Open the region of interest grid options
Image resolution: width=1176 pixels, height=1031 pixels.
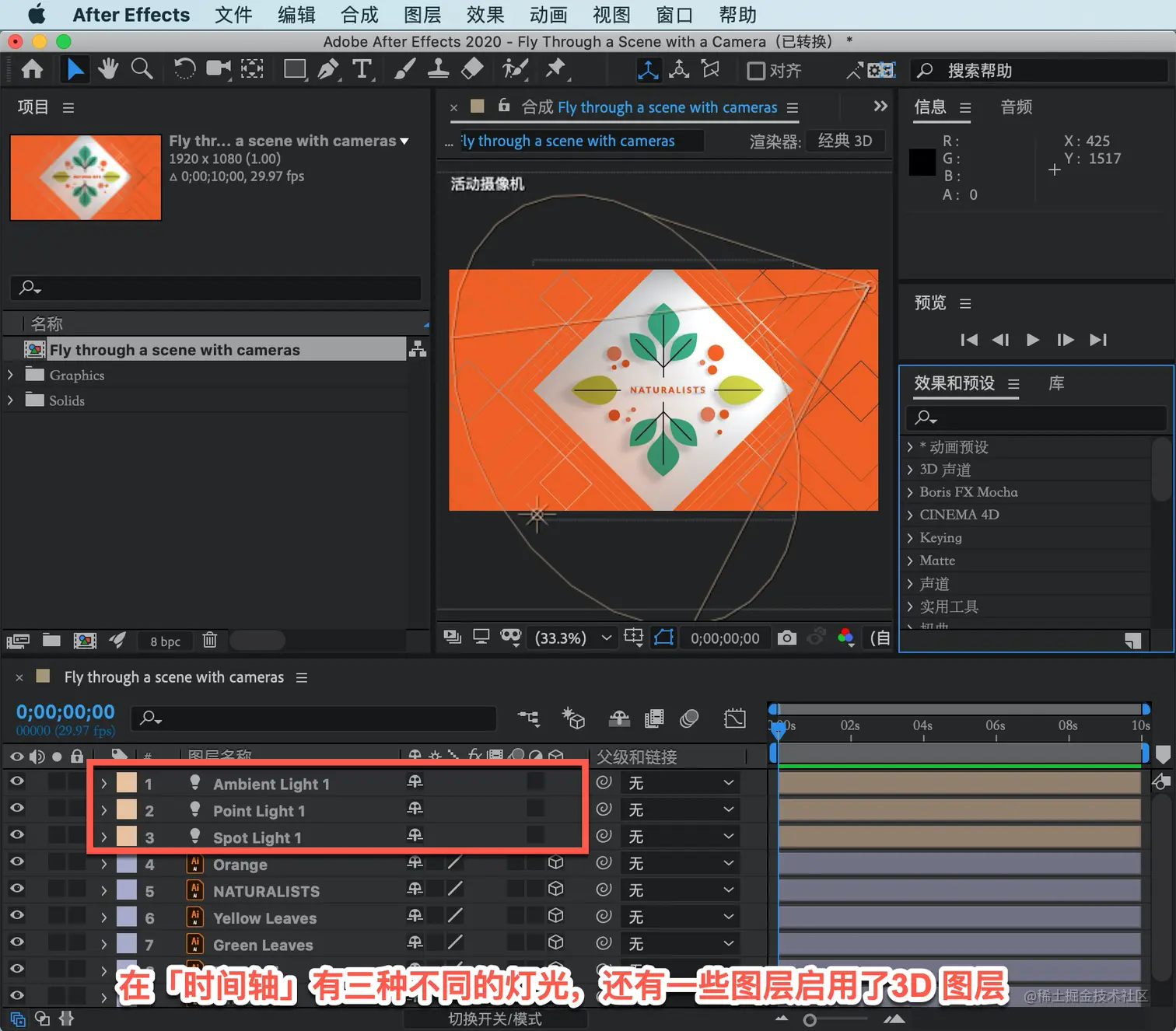click(634, 638)
